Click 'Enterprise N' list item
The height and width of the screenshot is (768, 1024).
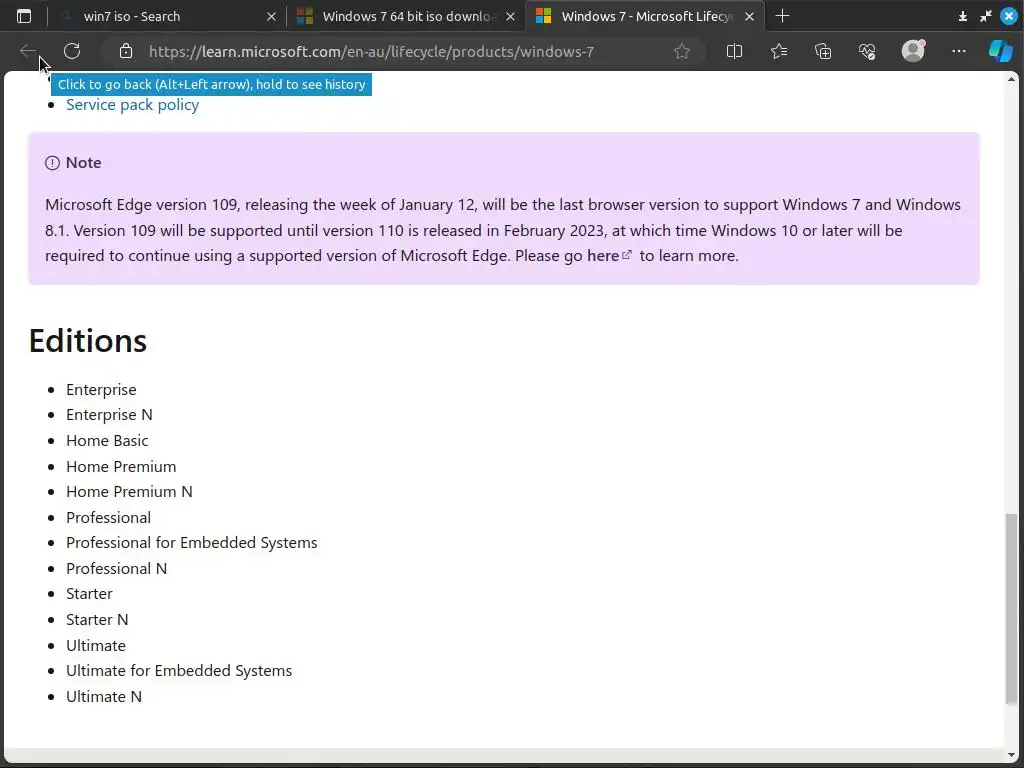[x=109, y=415]
